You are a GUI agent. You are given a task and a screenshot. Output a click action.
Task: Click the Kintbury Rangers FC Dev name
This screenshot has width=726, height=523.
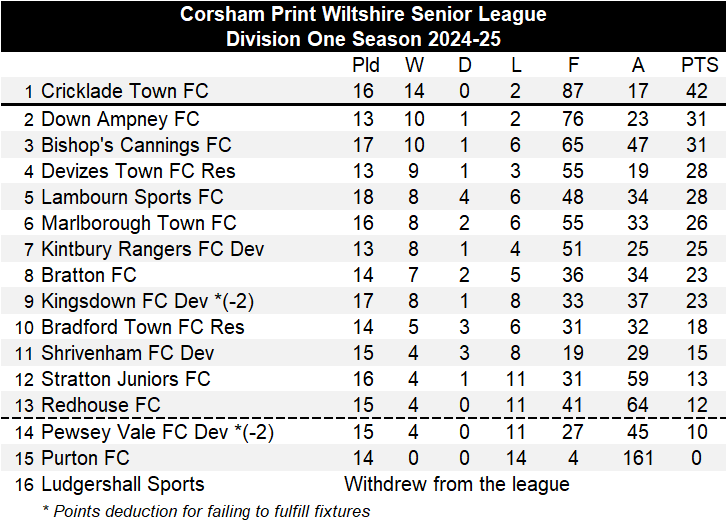(152, 249)
